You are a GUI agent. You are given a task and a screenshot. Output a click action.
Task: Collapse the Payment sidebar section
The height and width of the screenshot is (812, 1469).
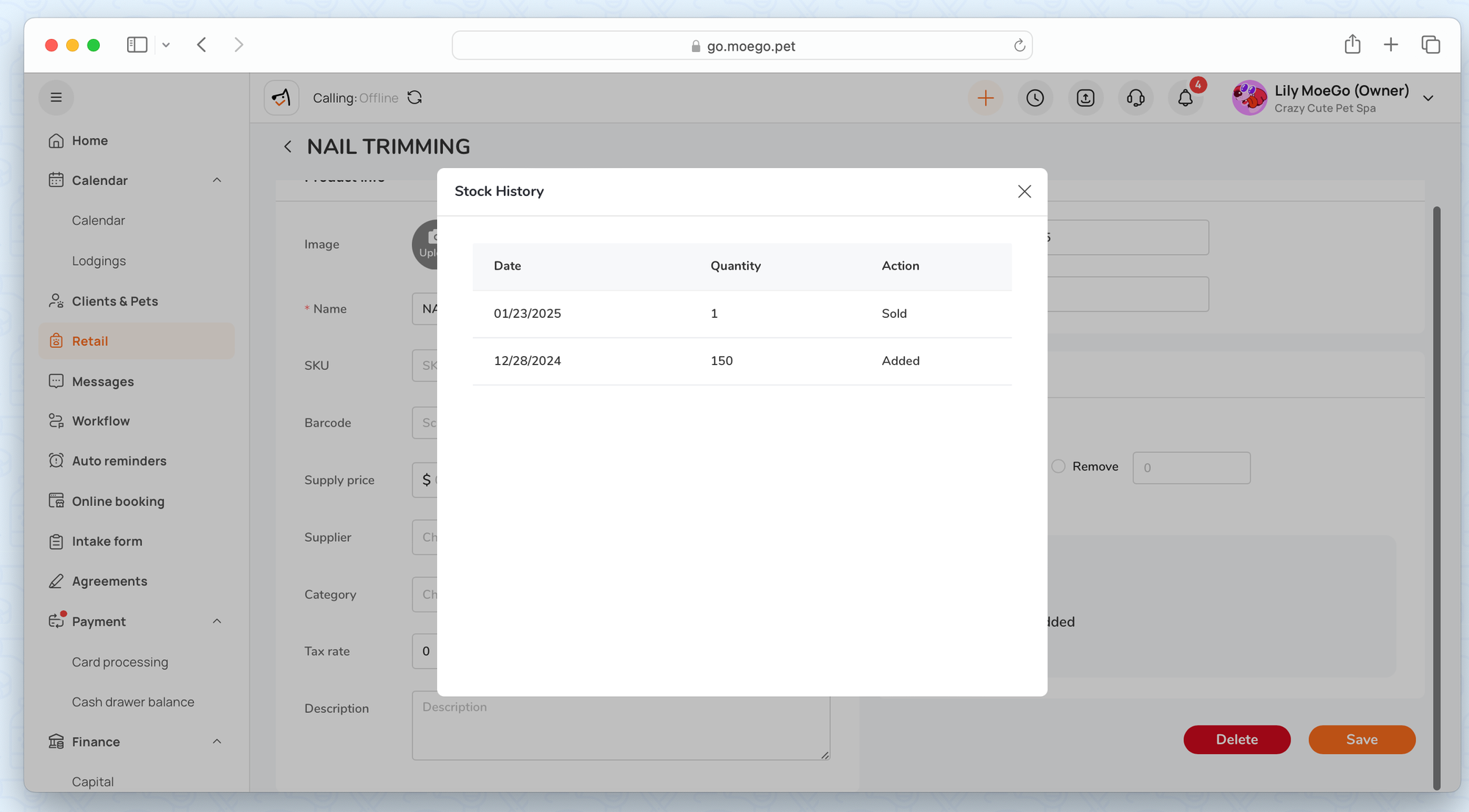[x=217, y=622]
